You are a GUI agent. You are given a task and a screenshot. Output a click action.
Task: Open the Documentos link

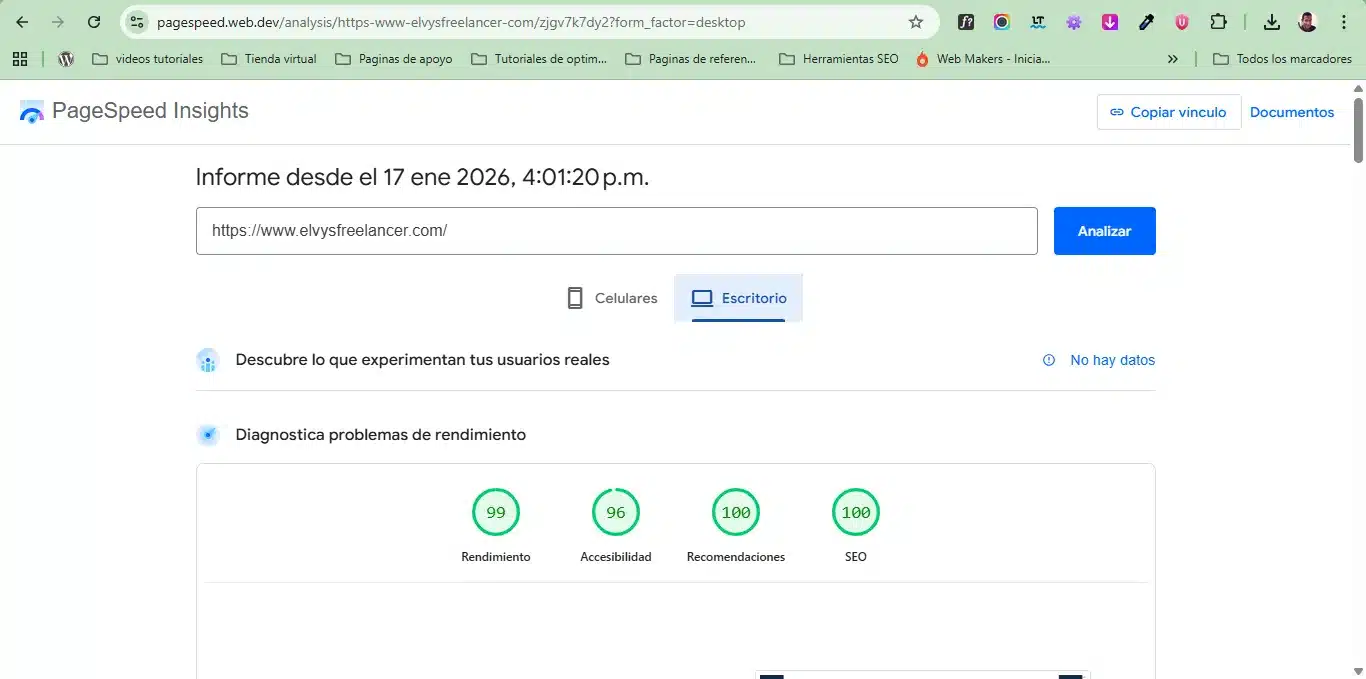1292,112
